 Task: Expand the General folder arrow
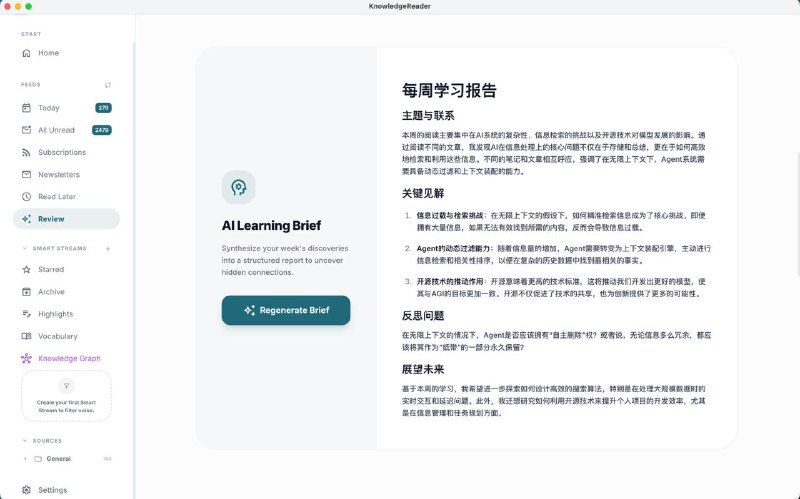tap(25, 459)
